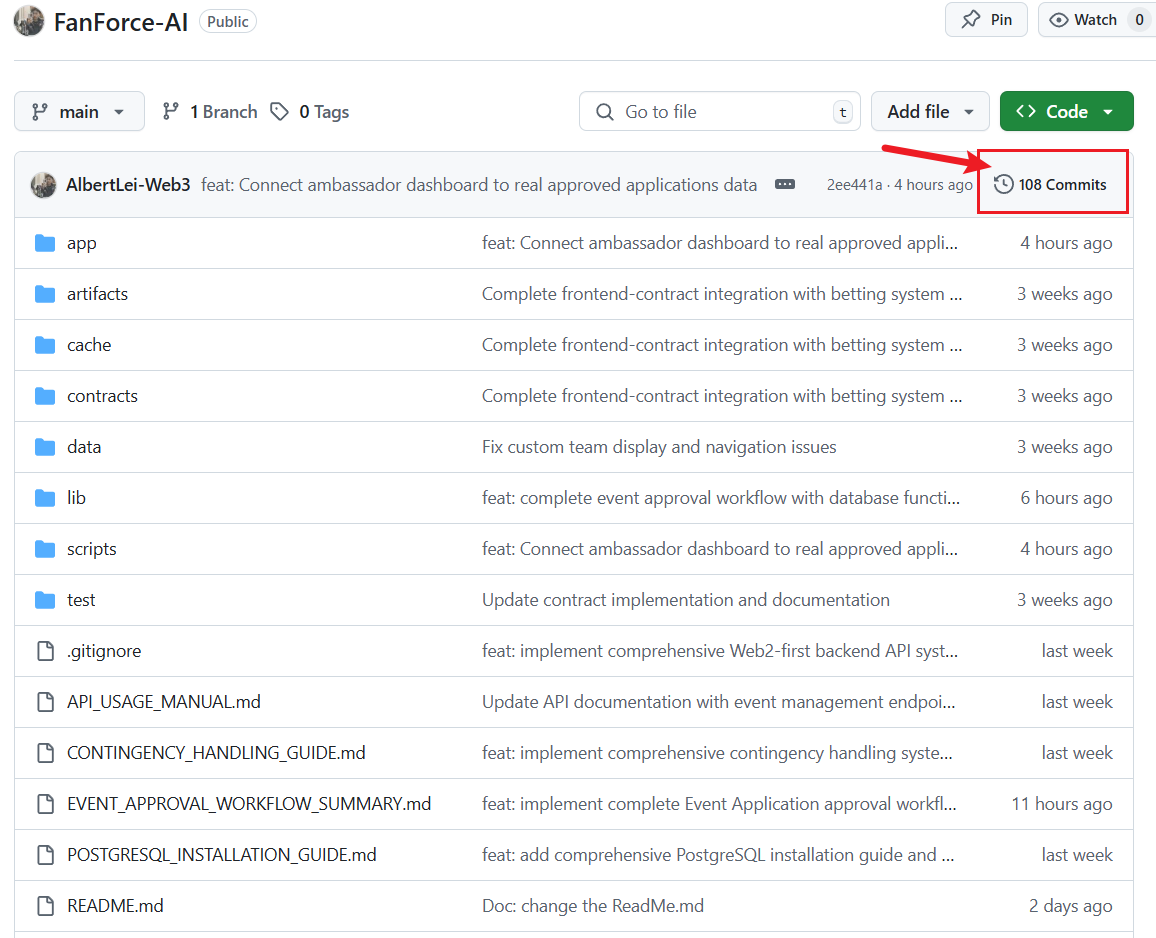Click the magnifier icon in Go to file
Screen dimensions: 1156x938
[605, 111]
